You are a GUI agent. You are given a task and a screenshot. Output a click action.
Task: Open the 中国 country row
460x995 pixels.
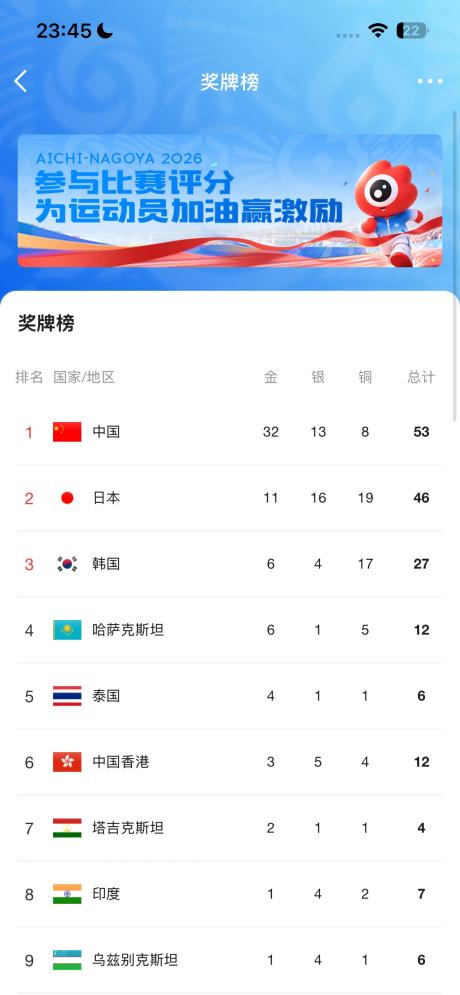pyautogui.click(x=230, y=432)
